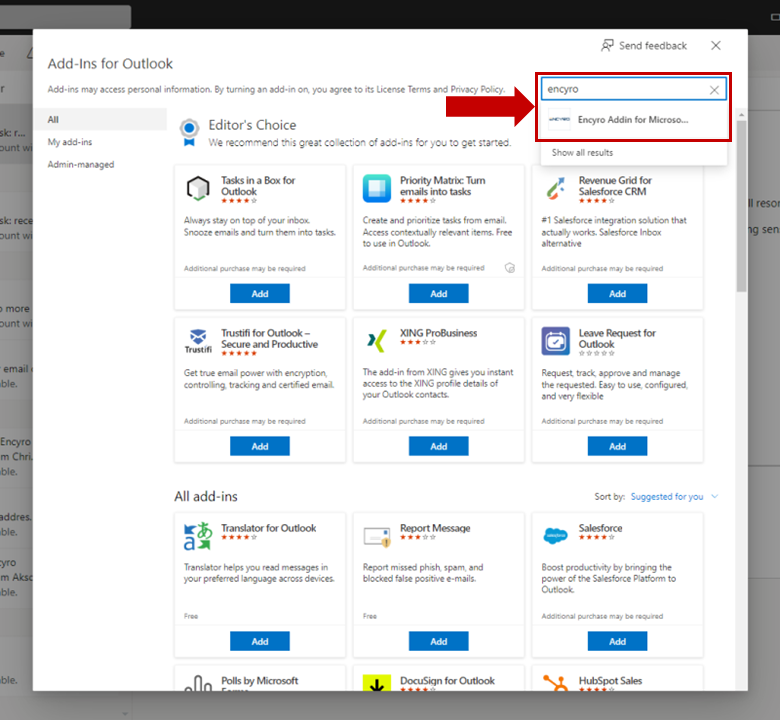Add Priority Matrix add-in

click(x=438, y=294)
